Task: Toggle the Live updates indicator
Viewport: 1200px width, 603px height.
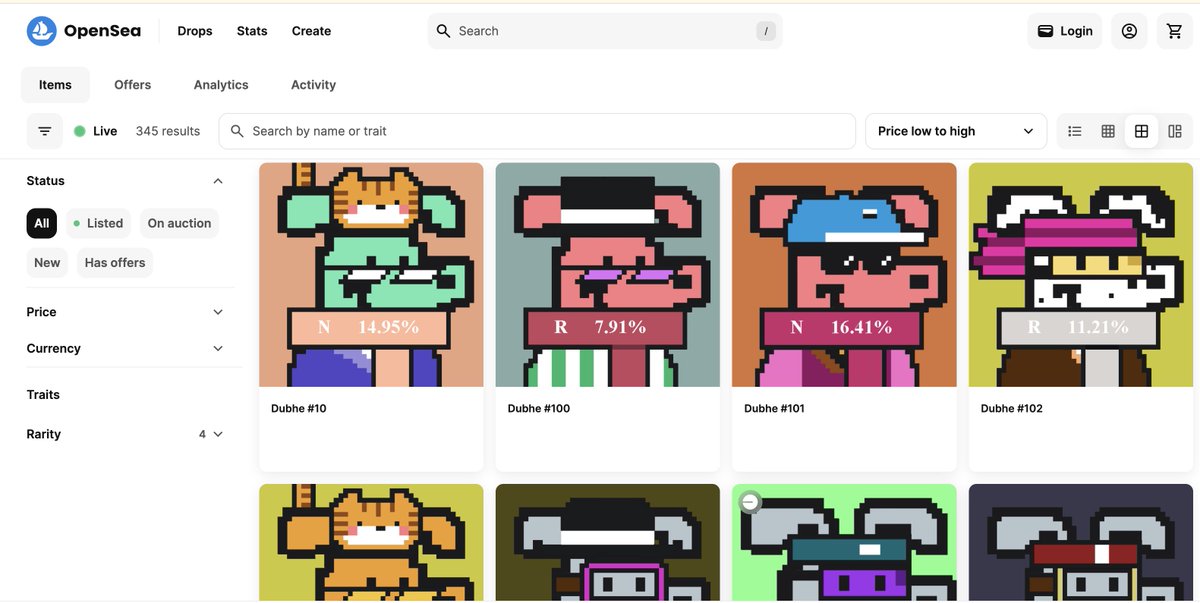Action: point(96,131)
